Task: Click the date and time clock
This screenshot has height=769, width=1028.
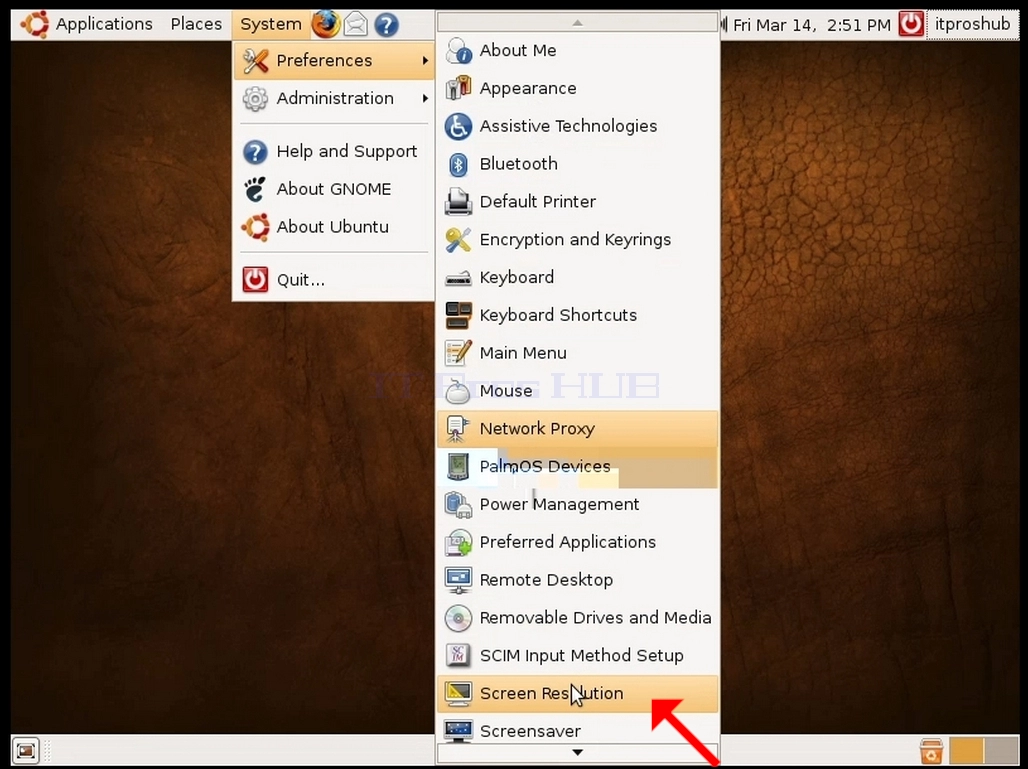Action: coord(812,25)
